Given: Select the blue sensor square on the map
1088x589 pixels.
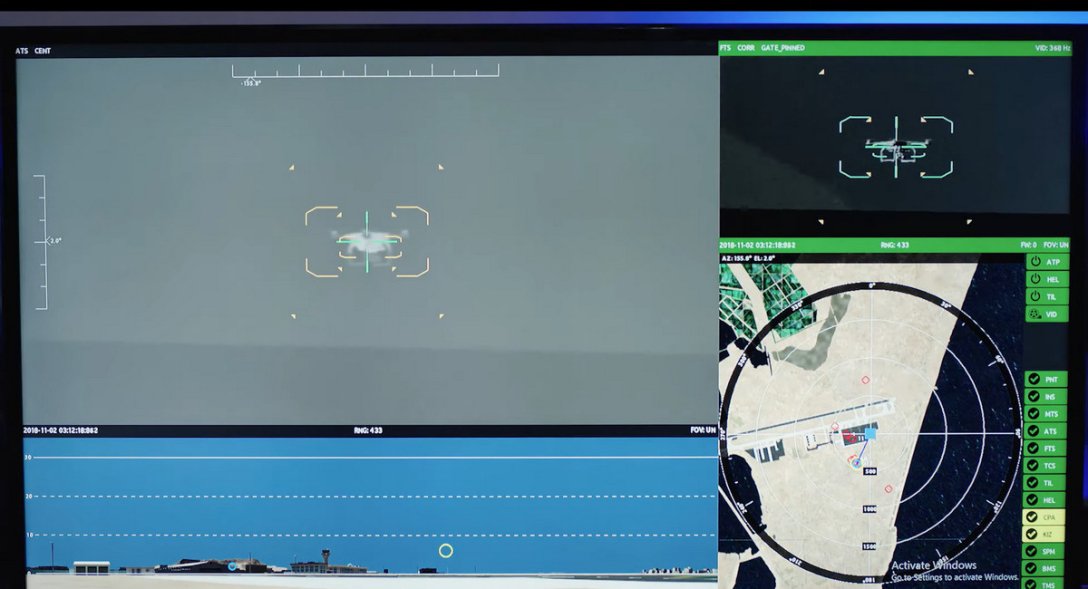Looking at the screenshot, I should [869, 434].
